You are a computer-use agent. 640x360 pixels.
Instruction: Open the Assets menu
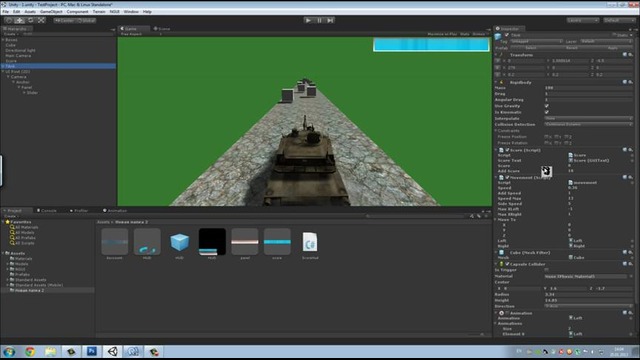[x=30, y=12]
